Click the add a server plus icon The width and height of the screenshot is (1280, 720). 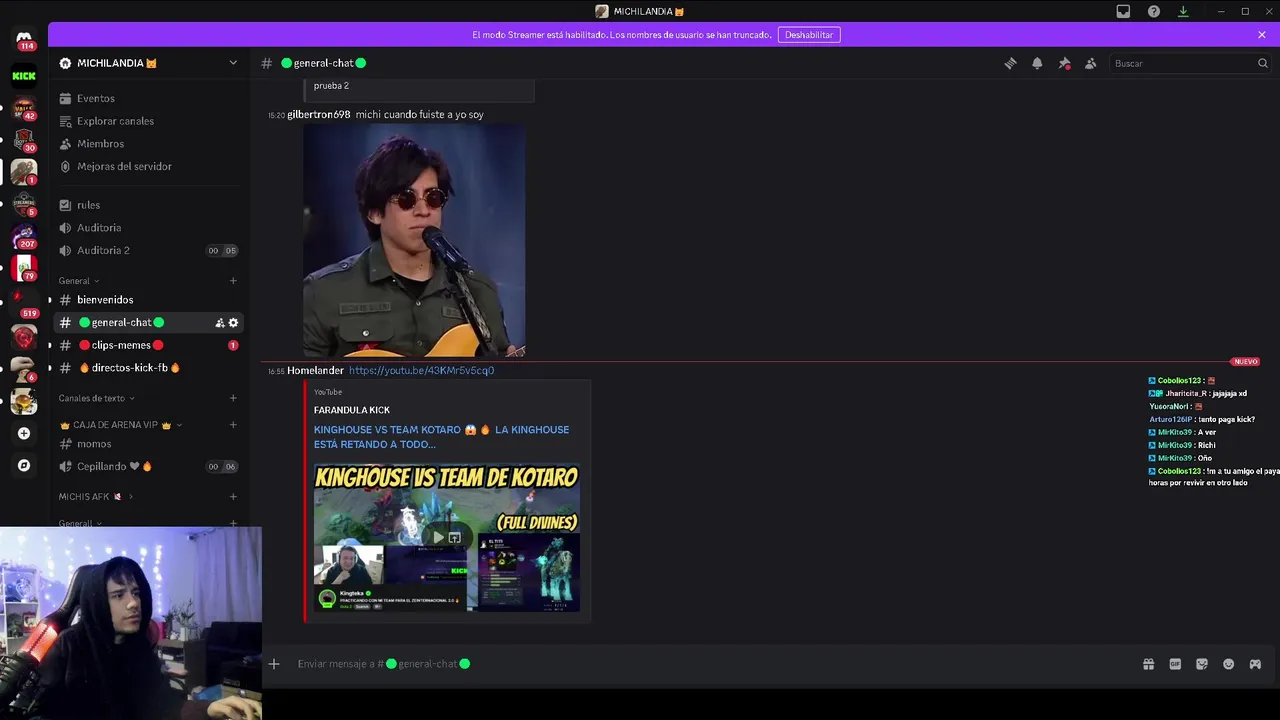(x=24, y=433)
